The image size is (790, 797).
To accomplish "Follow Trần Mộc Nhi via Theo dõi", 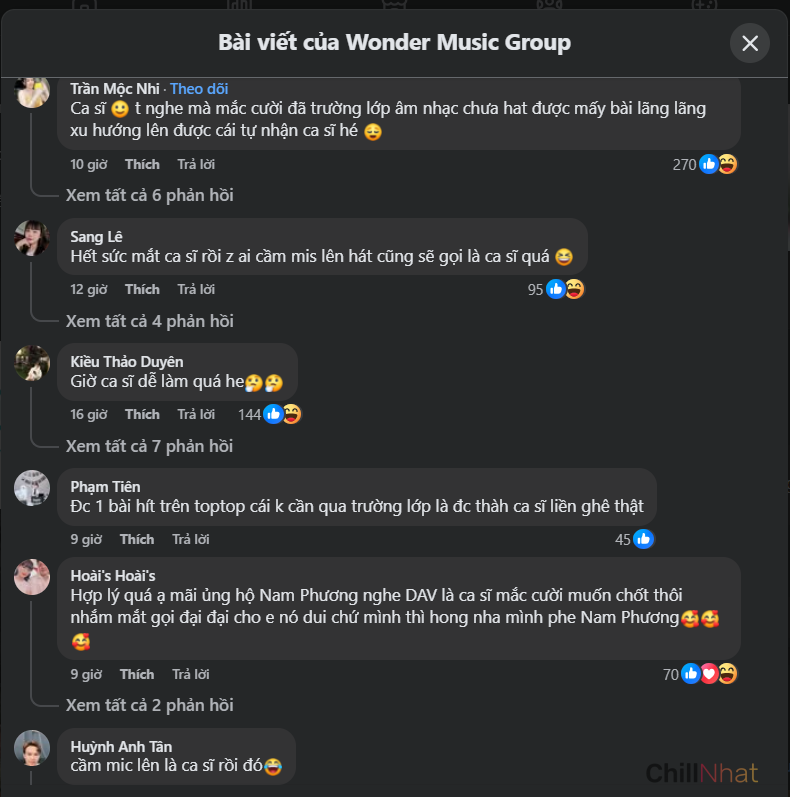I will [x=199, y=89].
